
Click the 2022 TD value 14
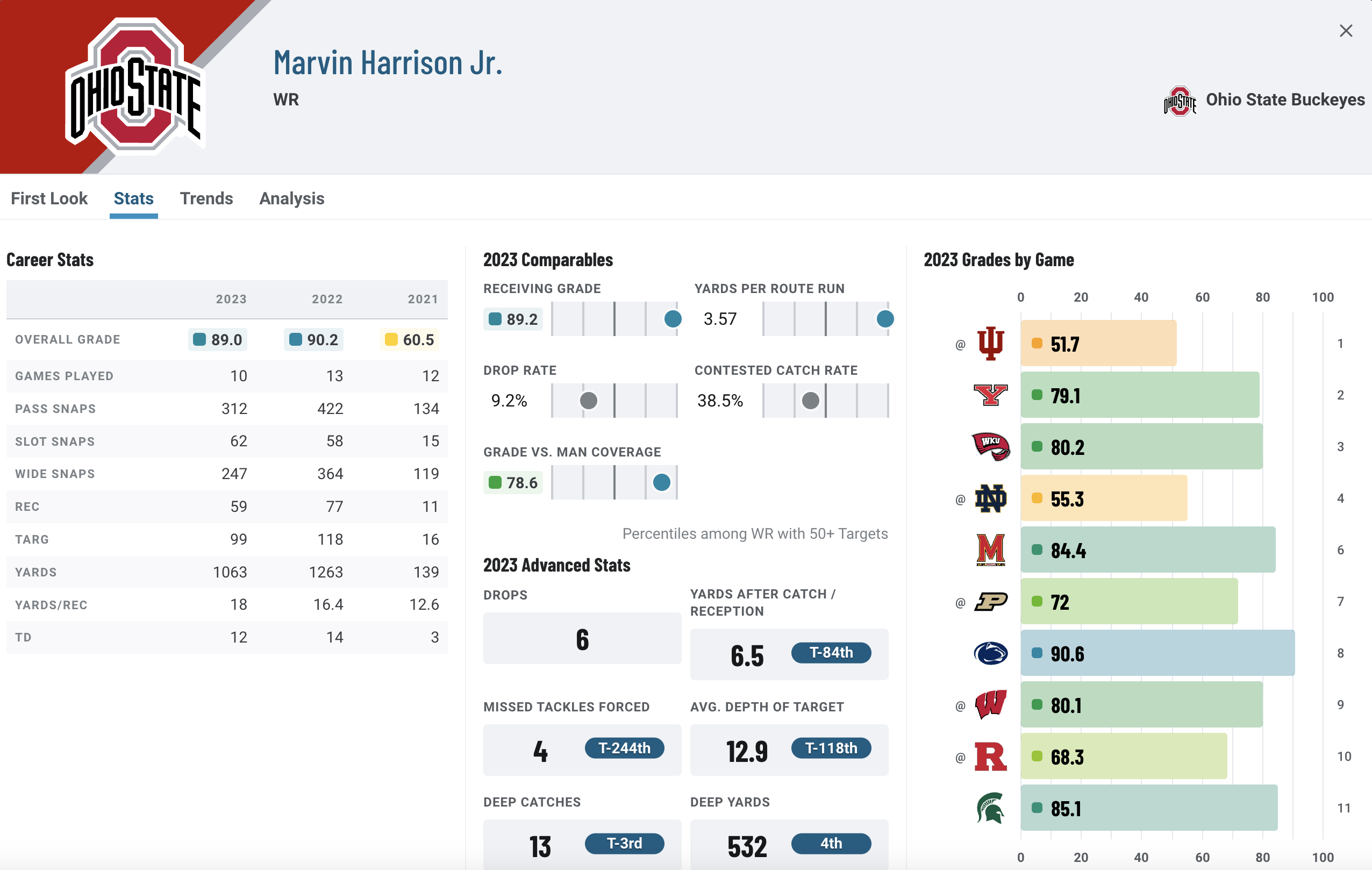click(334, 638)
